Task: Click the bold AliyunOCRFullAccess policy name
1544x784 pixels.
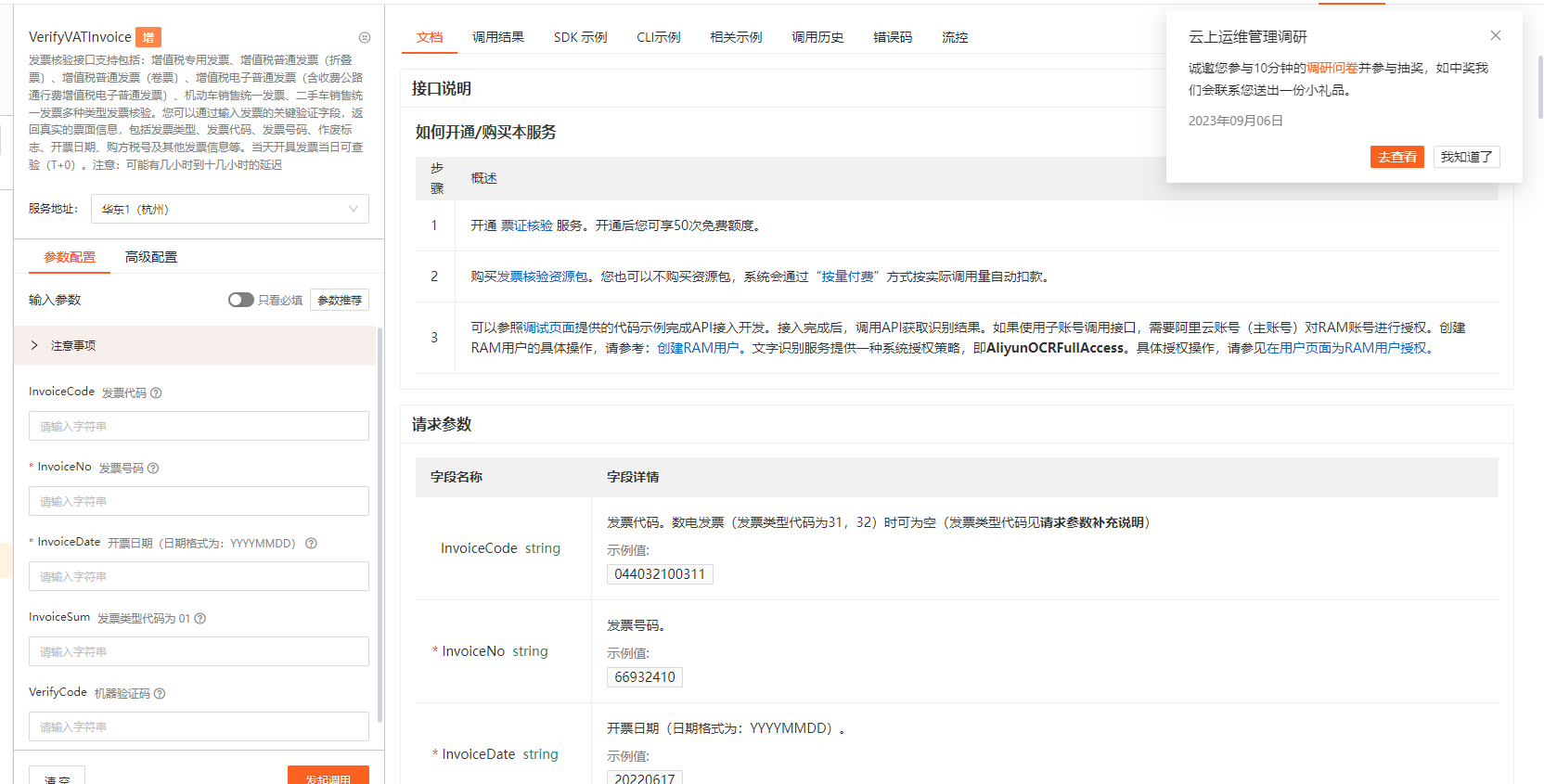Action: [1056, 348]
